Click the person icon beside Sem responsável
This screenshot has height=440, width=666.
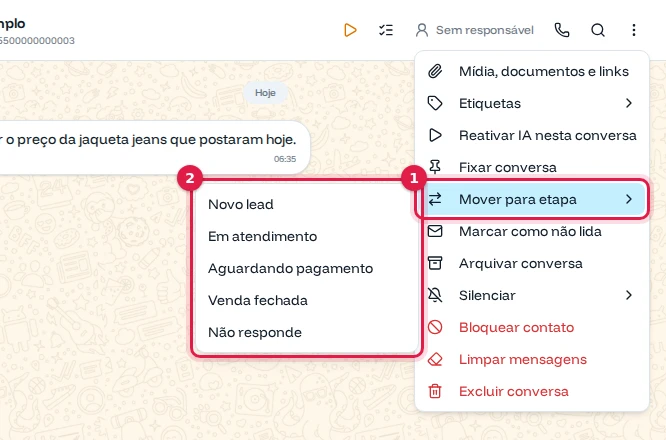coord(422,30)
